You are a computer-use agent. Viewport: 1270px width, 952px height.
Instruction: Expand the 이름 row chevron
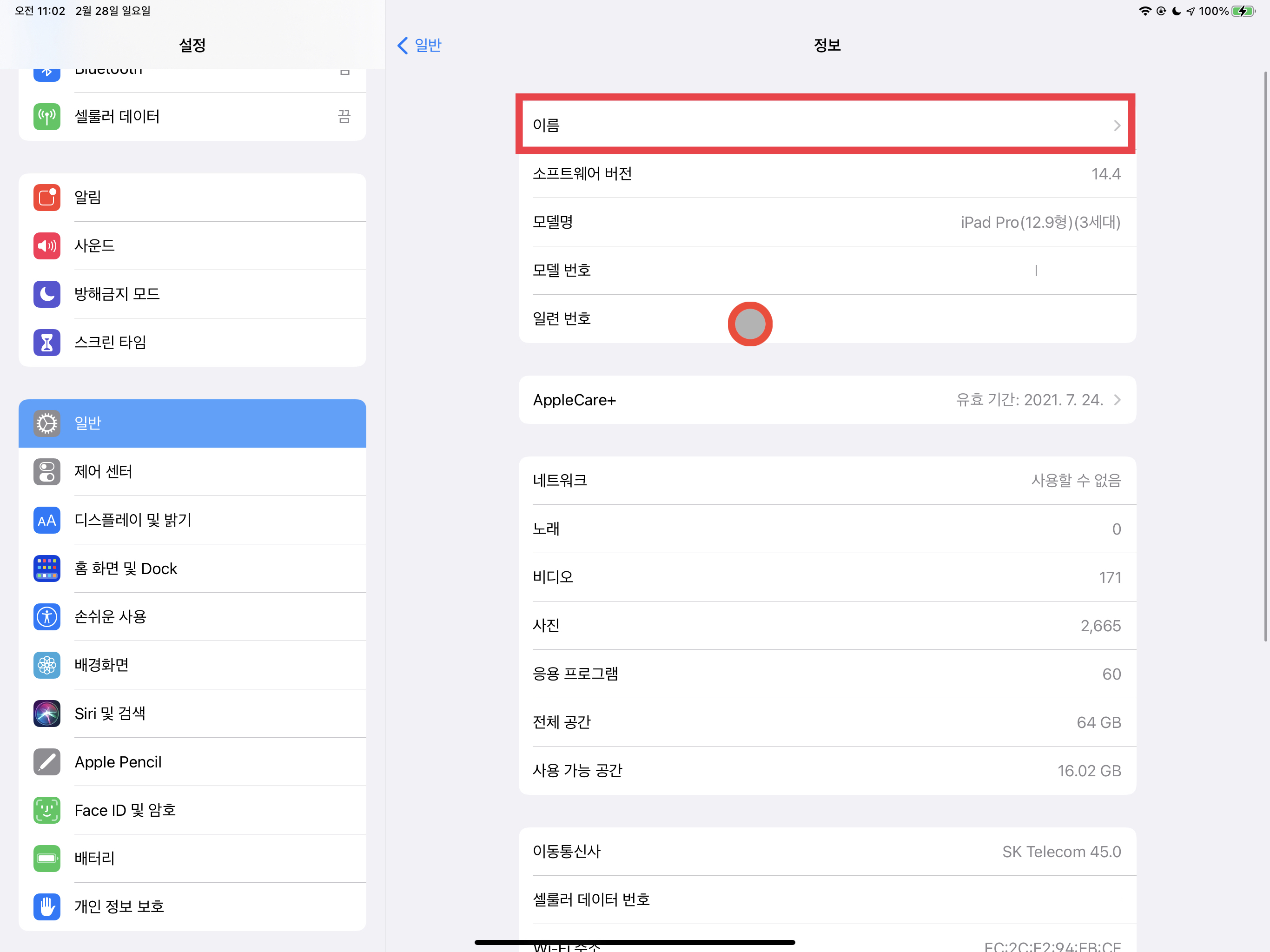pyautogui.click(x=1117, y=125)
